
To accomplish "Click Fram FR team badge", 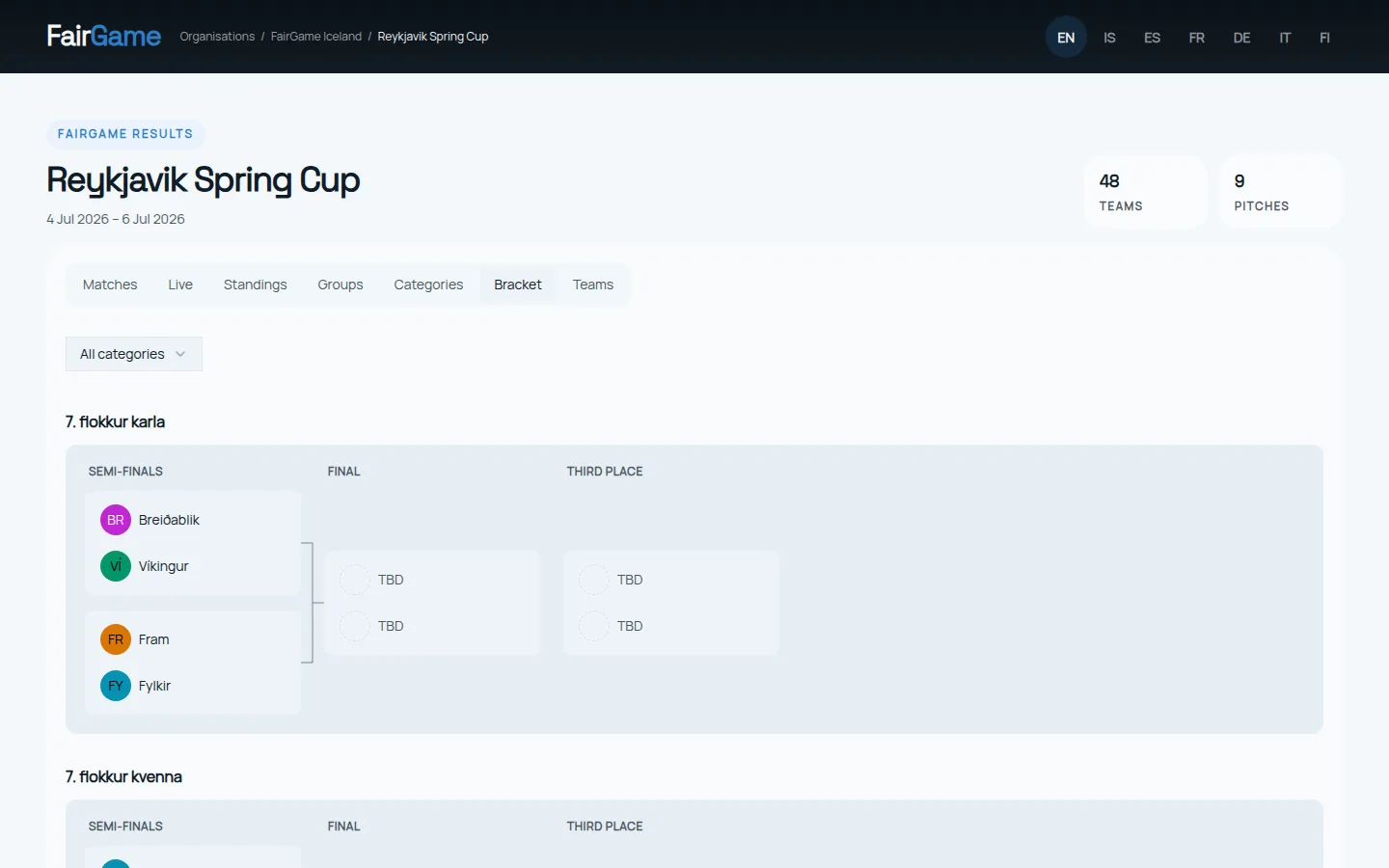I will coord(116,639).
